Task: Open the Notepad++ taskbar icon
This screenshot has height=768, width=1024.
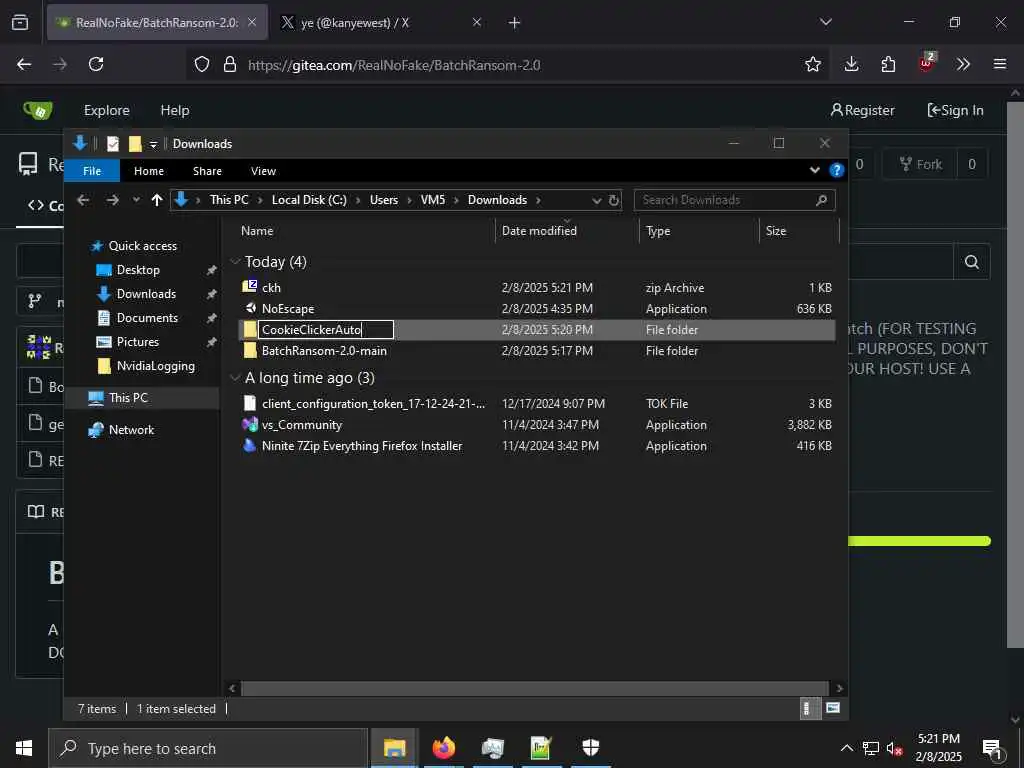Action: pos(541,748)
